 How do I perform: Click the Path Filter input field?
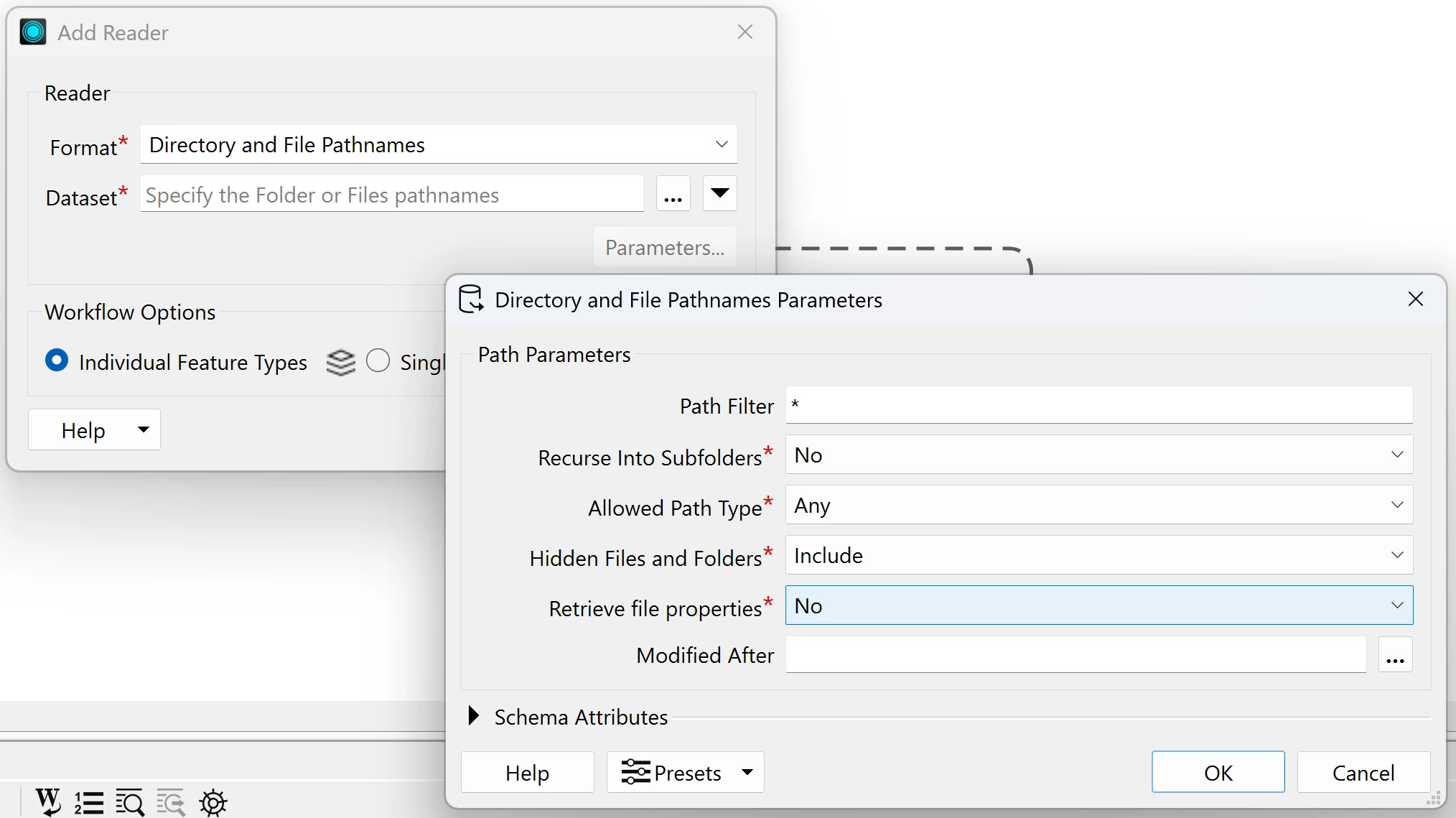coord(1098,405)
